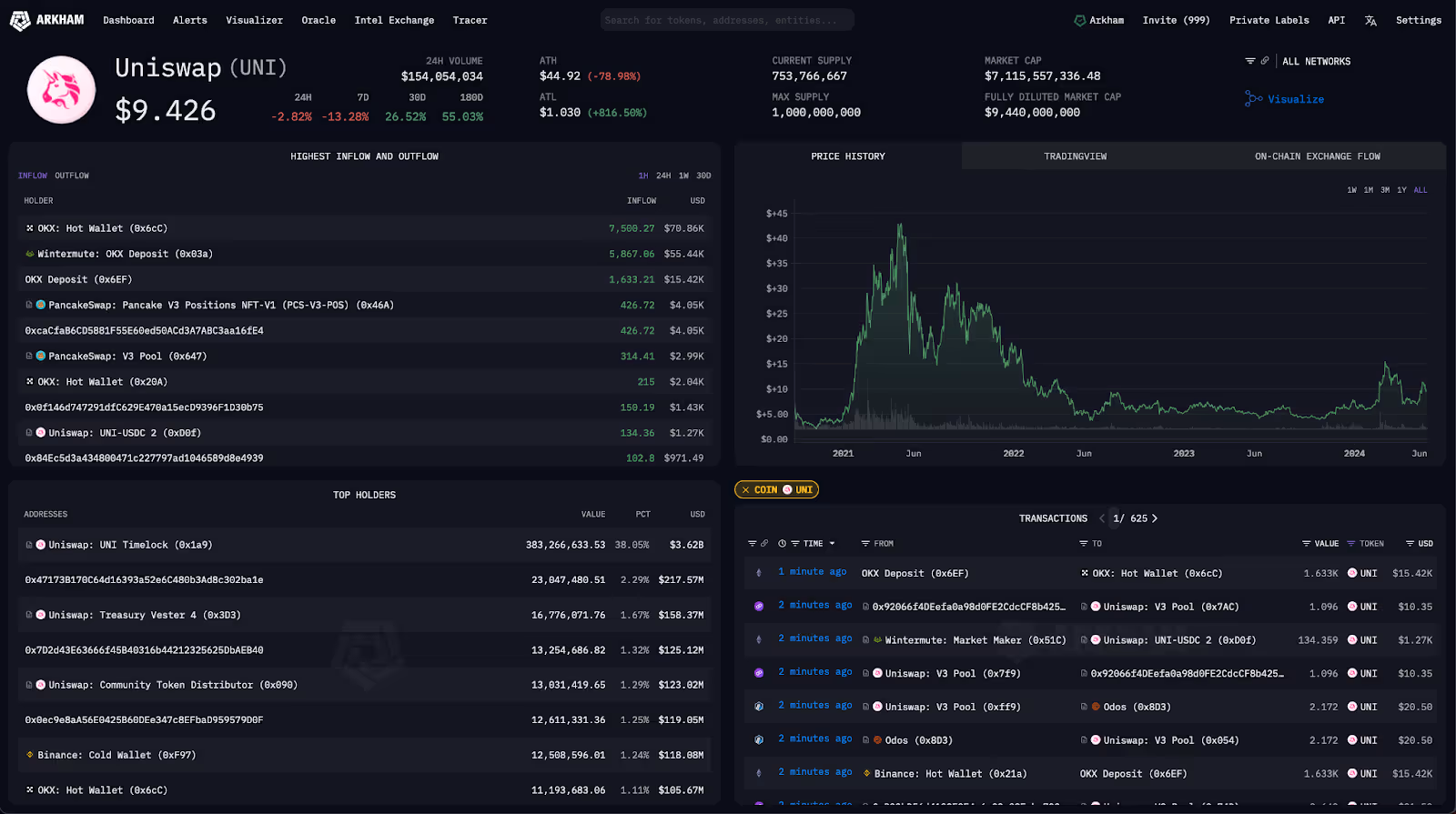
Task: Switch to the ON-CHAIN EXCHANGE FLOW tab
Action: click(1318, 156)
